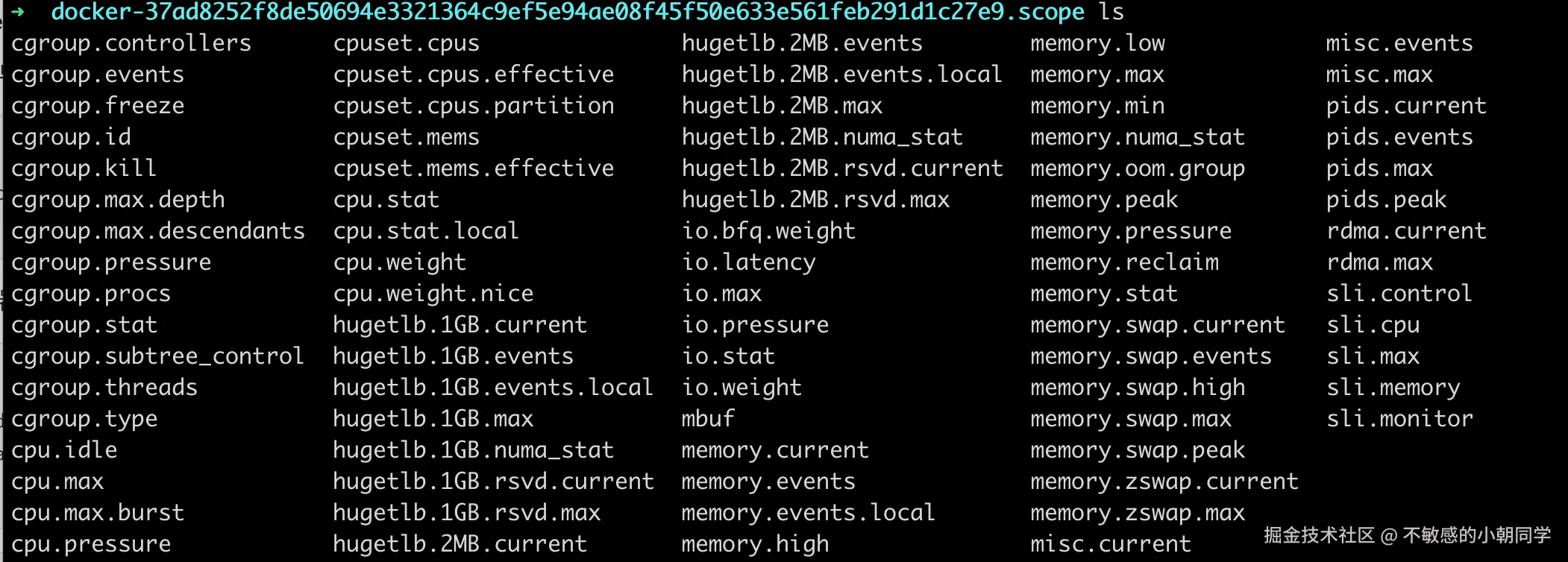The width and height of the screenshot is (1568, 562).
Task: Select the sli.monitor file
Action: pos(1399,419)
